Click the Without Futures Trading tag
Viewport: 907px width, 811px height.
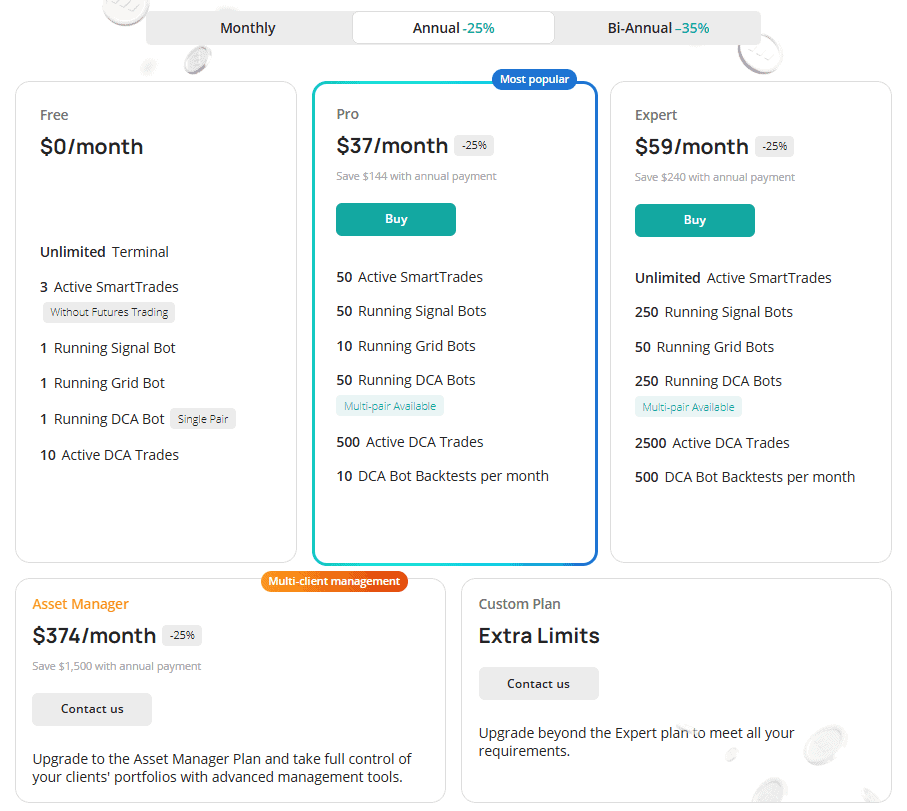[109, 313]
